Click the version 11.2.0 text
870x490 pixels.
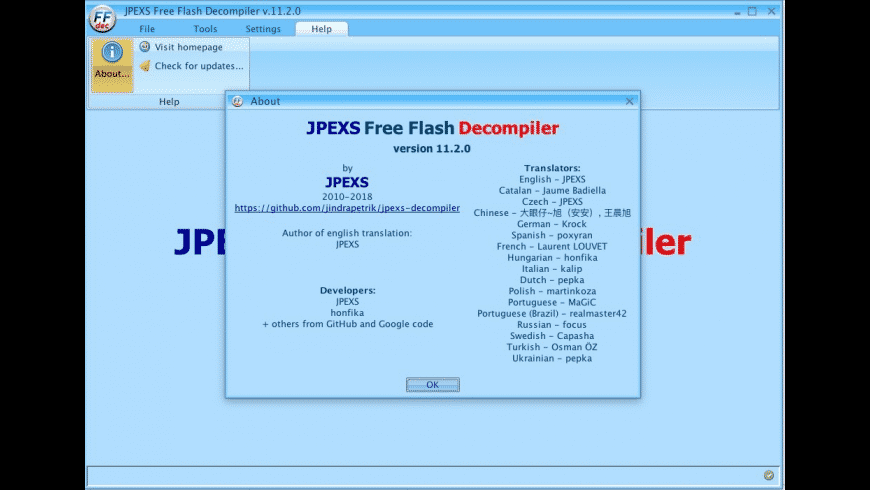point(432,149)
